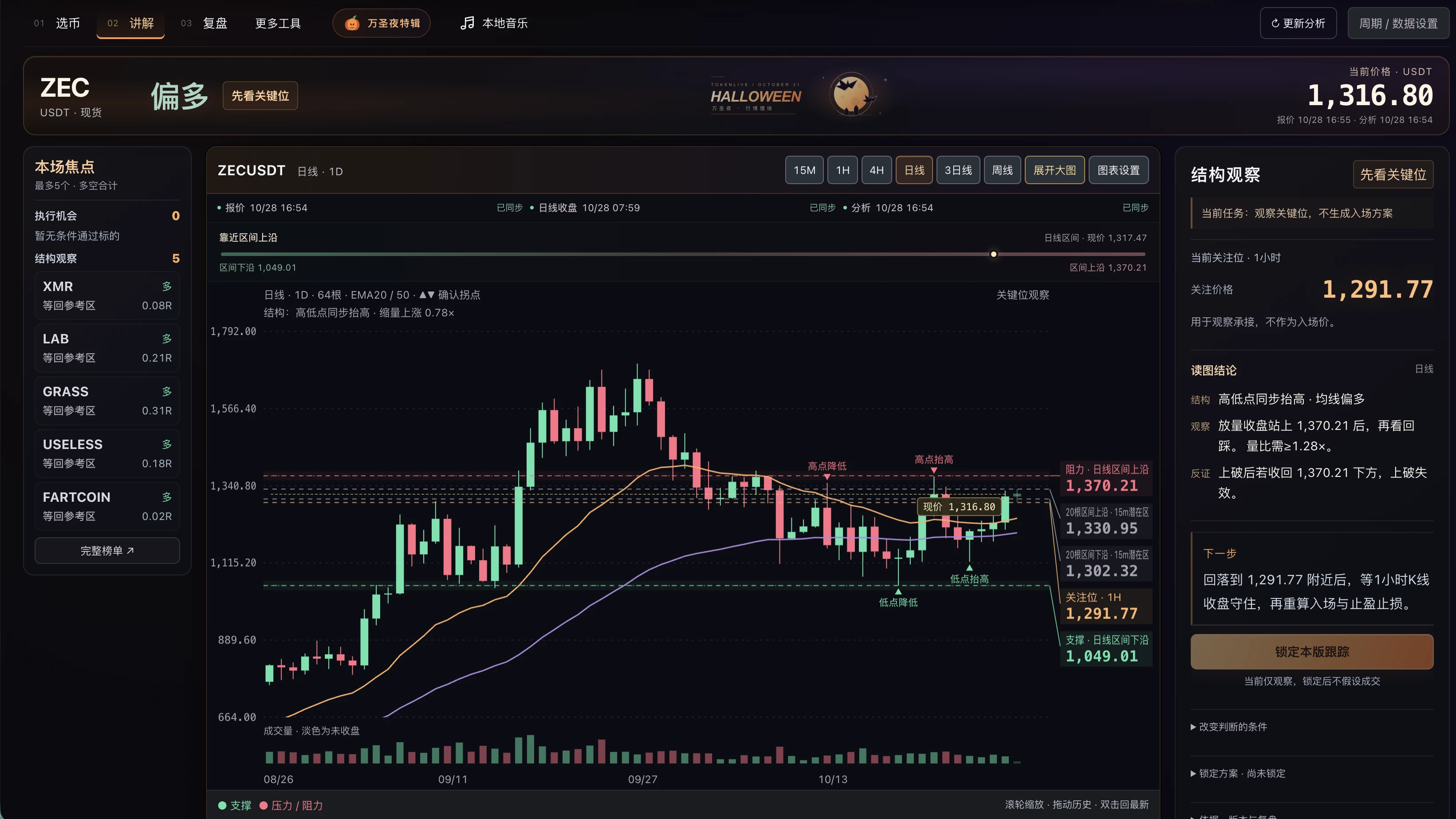Select the USELESS watch list card
The width and height of the screenshot is (1456, 819).
[107, 453]
